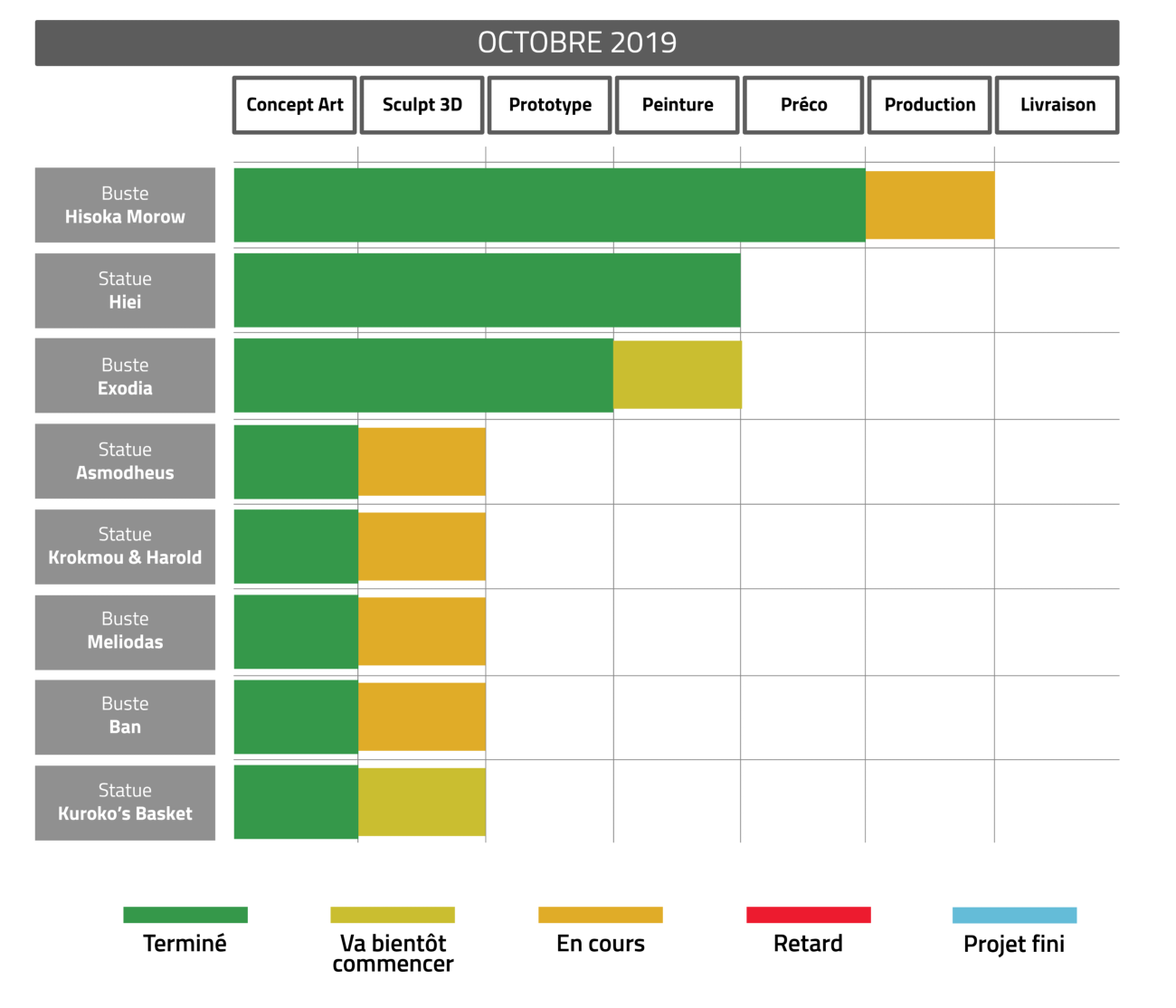Select the Buste Exodia row label
The width and height of the screenshot is (1176, 1008).
(x=125, y=376)
